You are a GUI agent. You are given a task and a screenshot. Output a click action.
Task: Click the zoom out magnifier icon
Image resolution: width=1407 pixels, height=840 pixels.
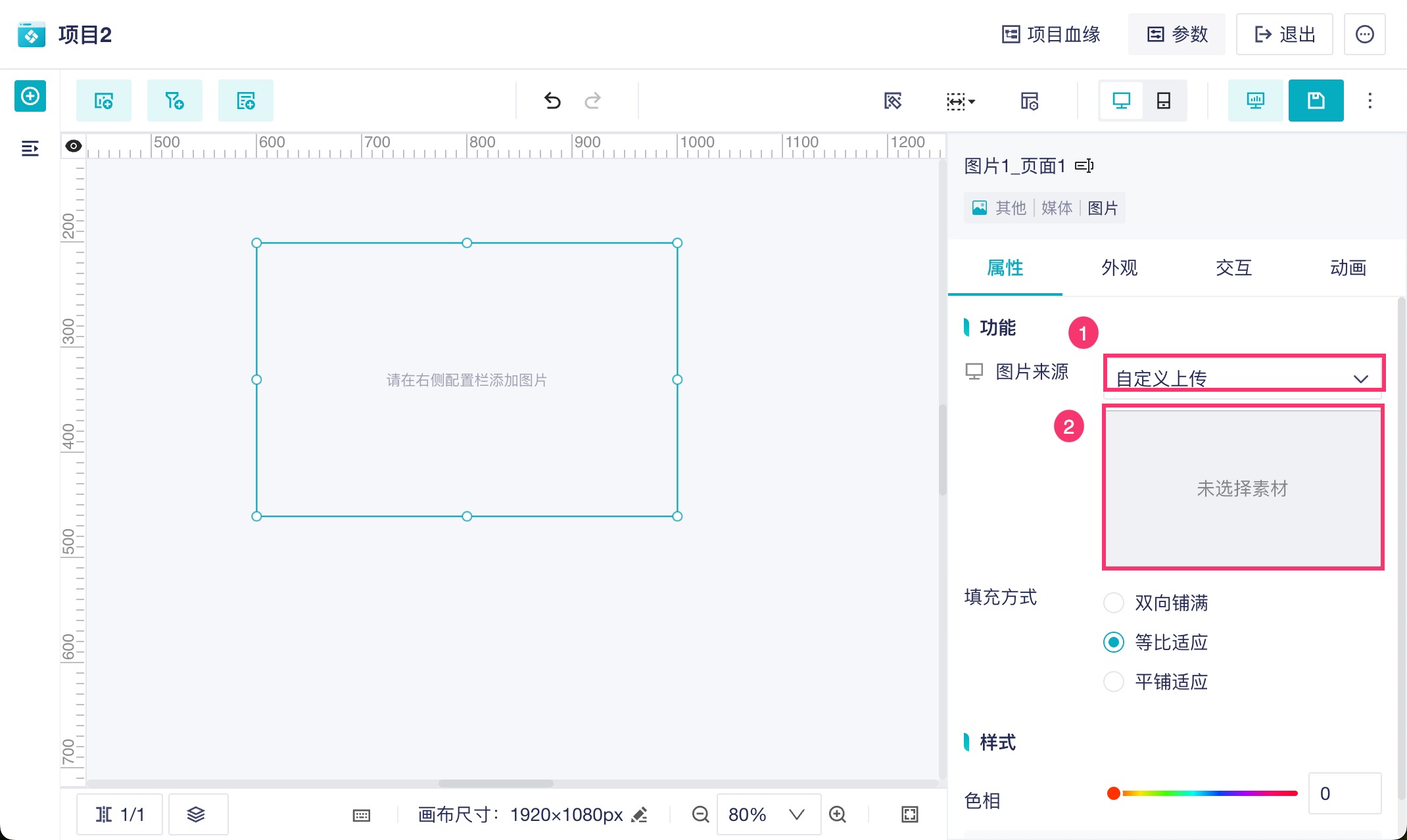[701, 814]
